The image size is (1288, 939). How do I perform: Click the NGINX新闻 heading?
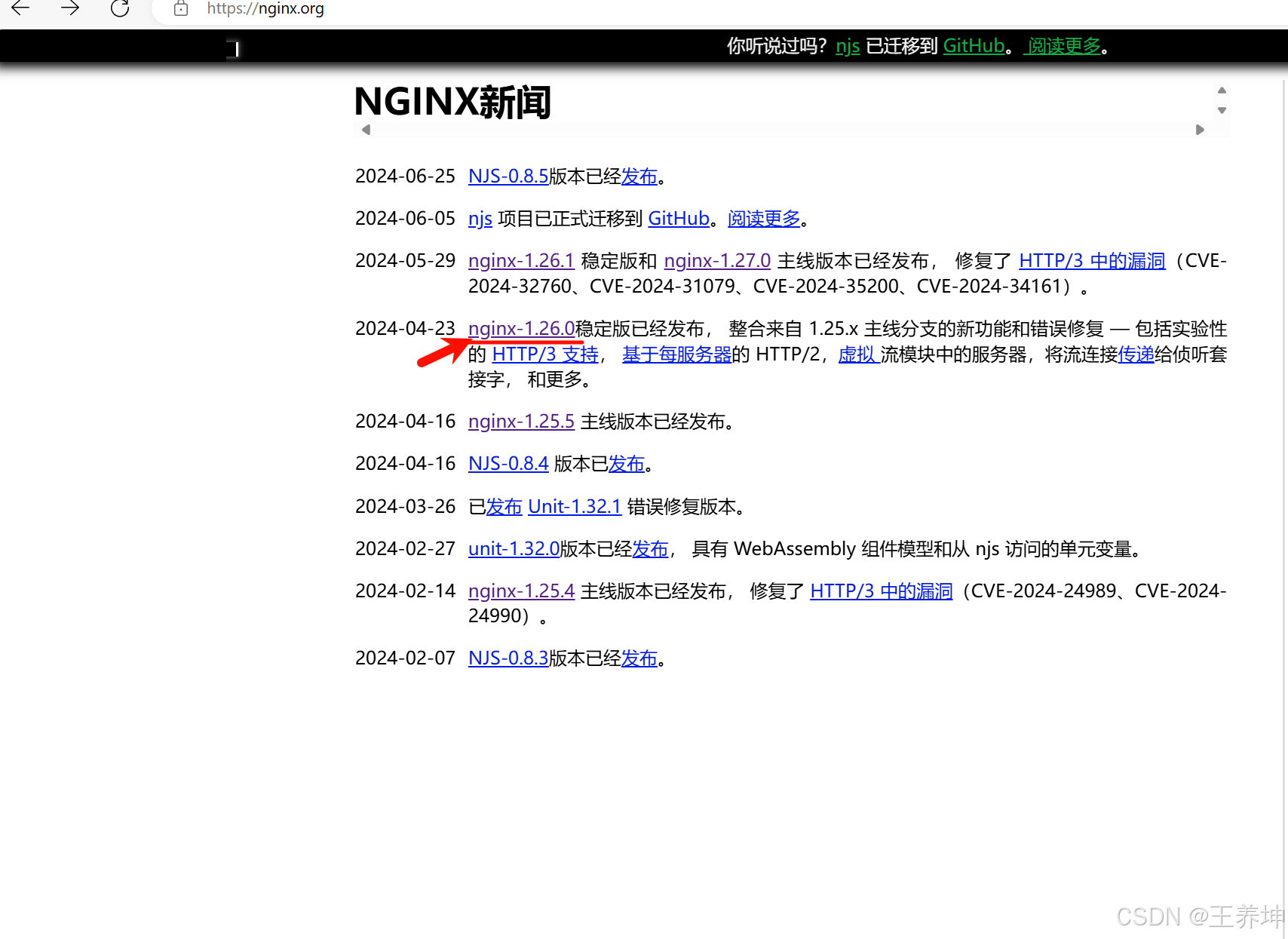coord(452,102)
